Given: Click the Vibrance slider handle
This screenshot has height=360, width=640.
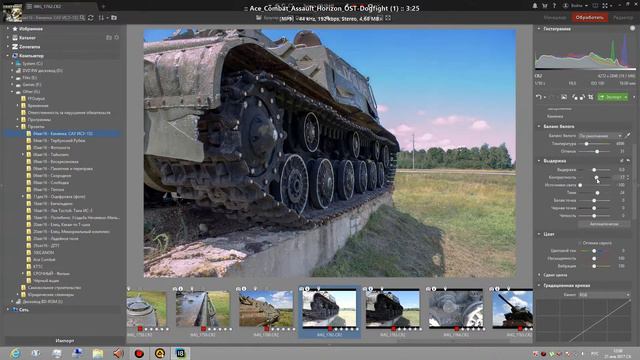Looking at the screenshot, I should [x=594, y=266].
